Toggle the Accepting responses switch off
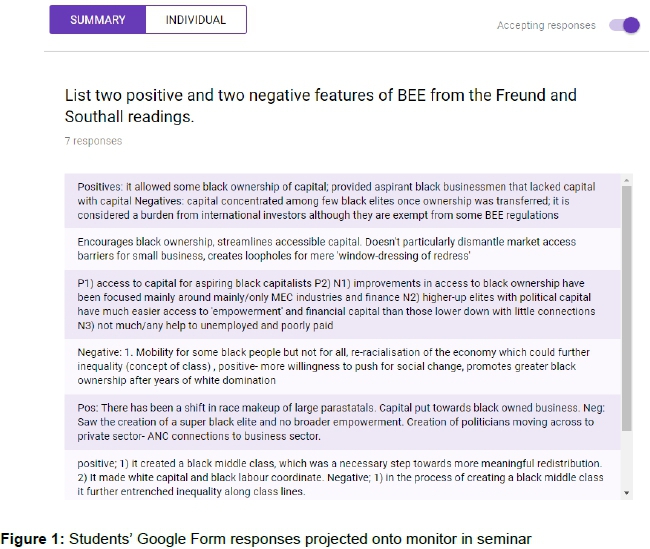The height and width of the screenshot is (549, 650). [624, 25]
